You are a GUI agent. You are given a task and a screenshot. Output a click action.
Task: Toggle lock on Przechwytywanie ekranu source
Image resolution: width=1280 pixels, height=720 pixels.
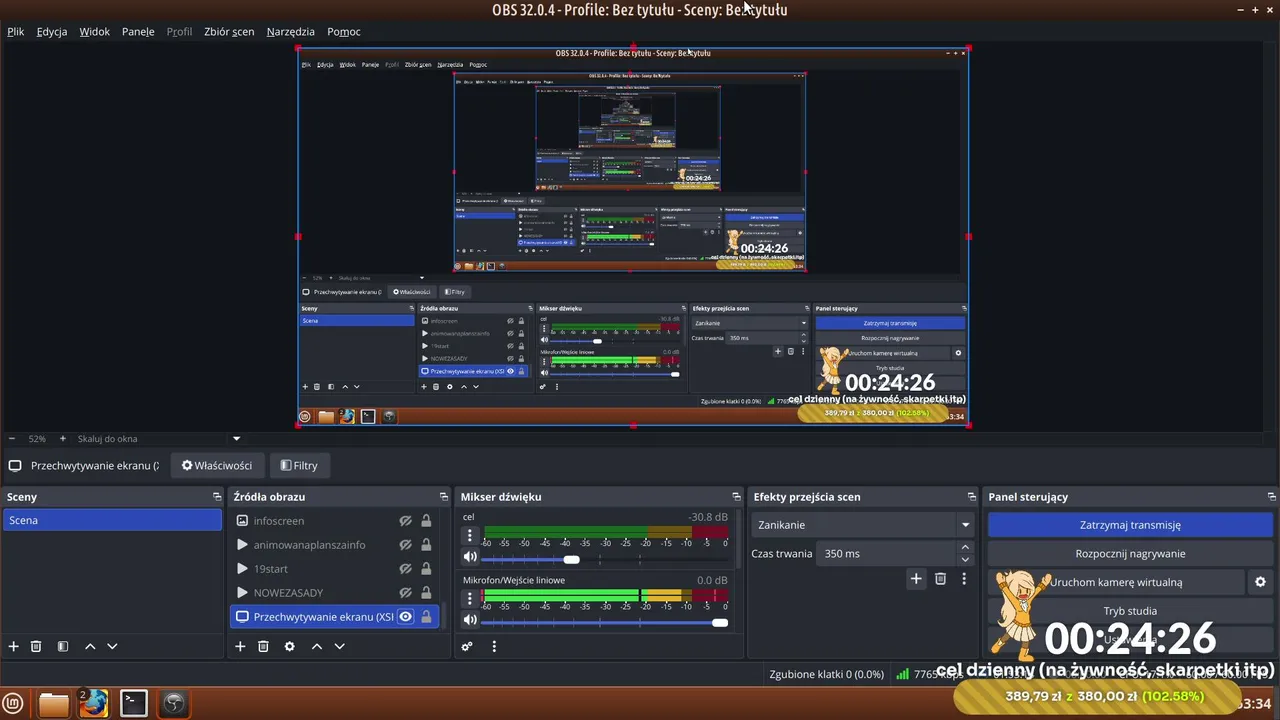coord(426,617)
